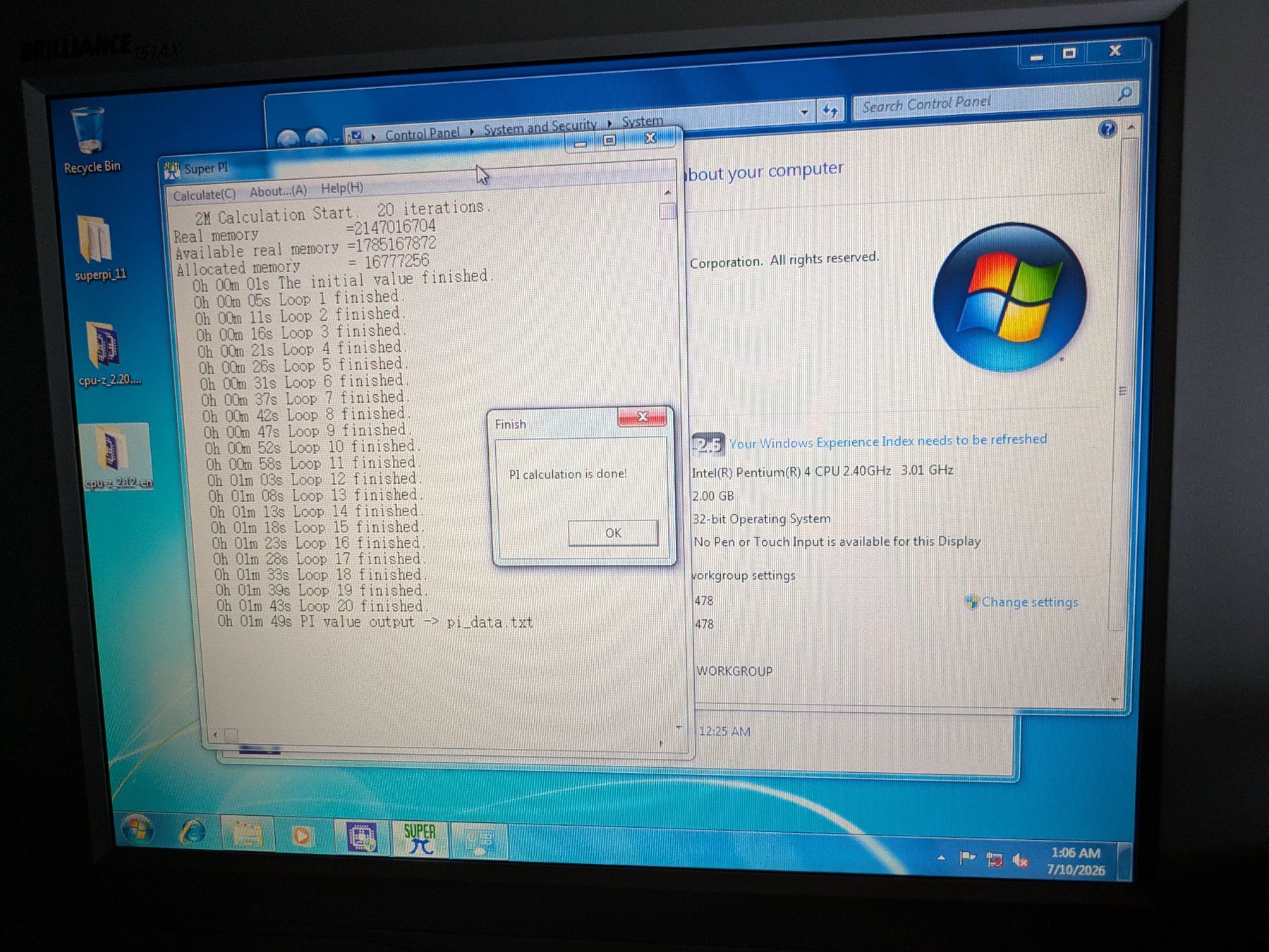Expand the address bar history dropdown
This screenshot has height=952, width=1269.
point(804,112)
